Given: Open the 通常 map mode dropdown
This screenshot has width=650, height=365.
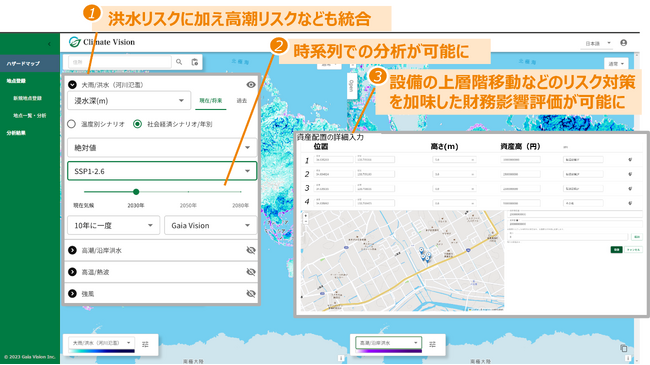Looking at the screenshot, I should 616,63.
